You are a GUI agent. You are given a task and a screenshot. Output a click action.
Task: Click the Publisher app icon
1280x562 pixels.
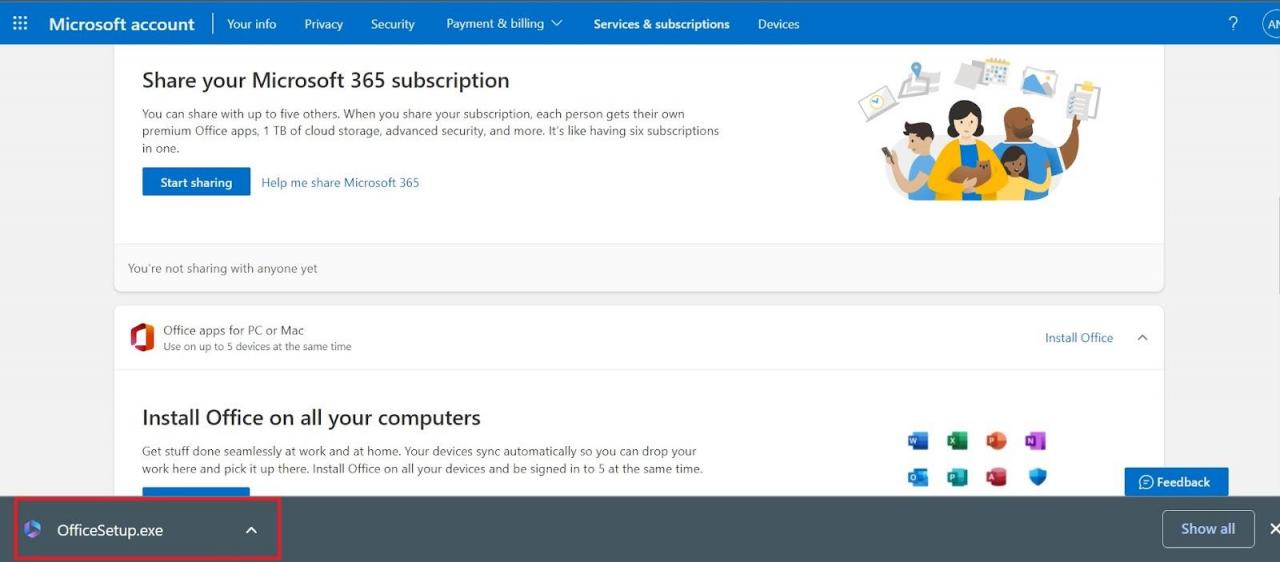point(957,477)
